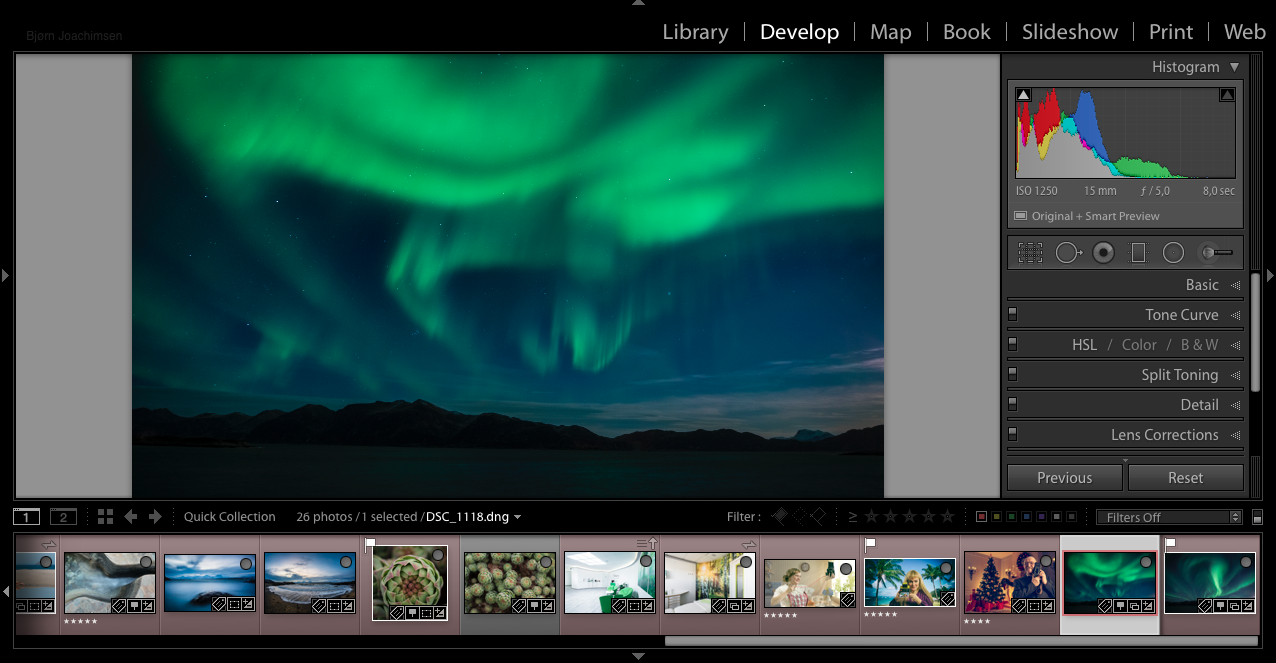Go to previous photo with back arrow
The height and width of the screenshot is (663, 1276).
point(131,517)
